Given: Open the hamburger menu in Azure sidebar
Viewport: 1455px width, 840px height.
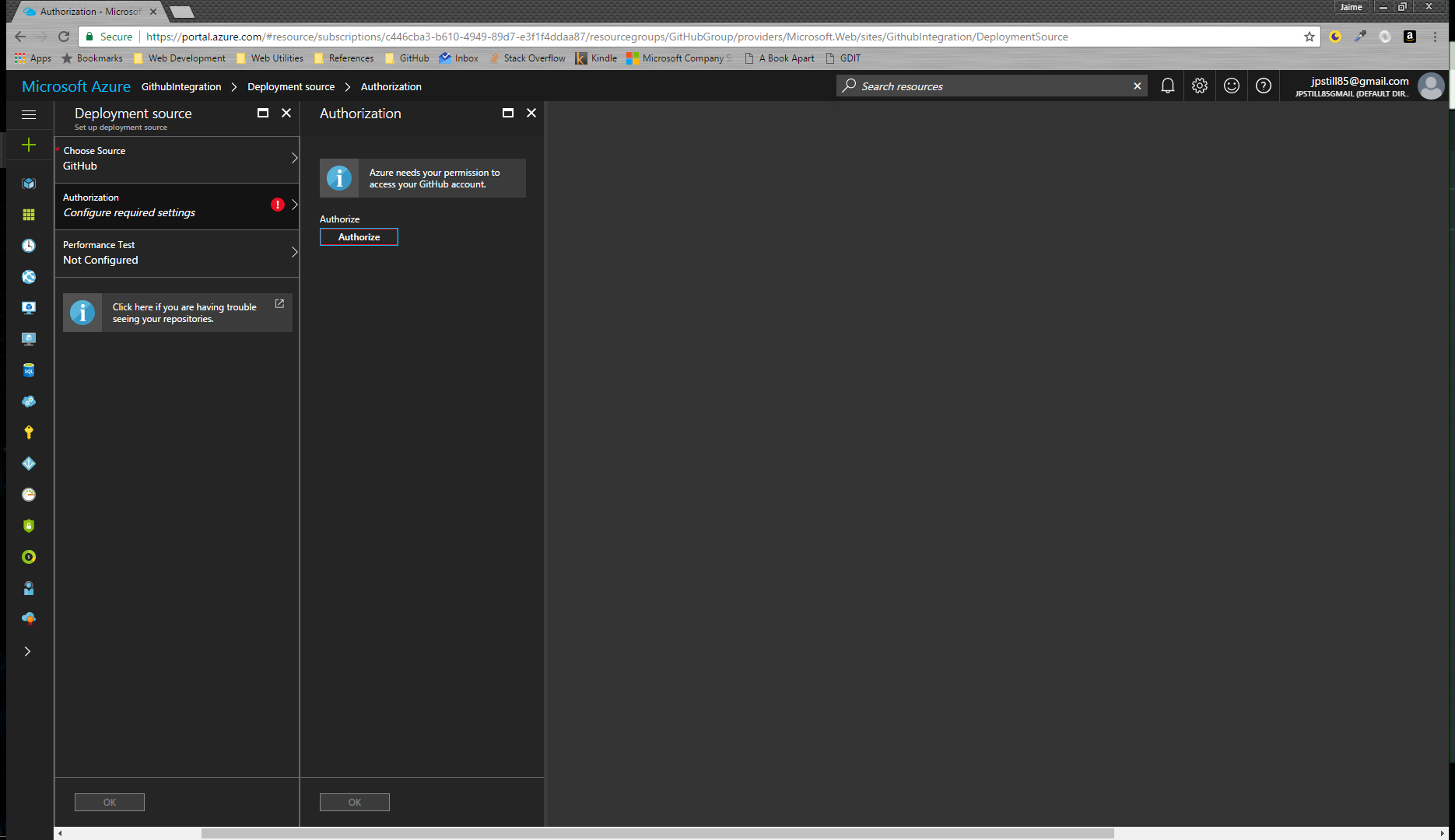Looking at the screenshot, I should pyautogui.click(x=29, y=114).
